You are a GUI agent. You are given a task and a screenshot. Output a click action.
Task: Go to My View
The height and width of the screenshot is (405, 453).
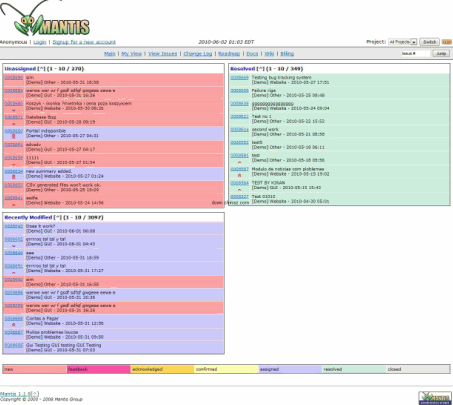click(131, 54)
